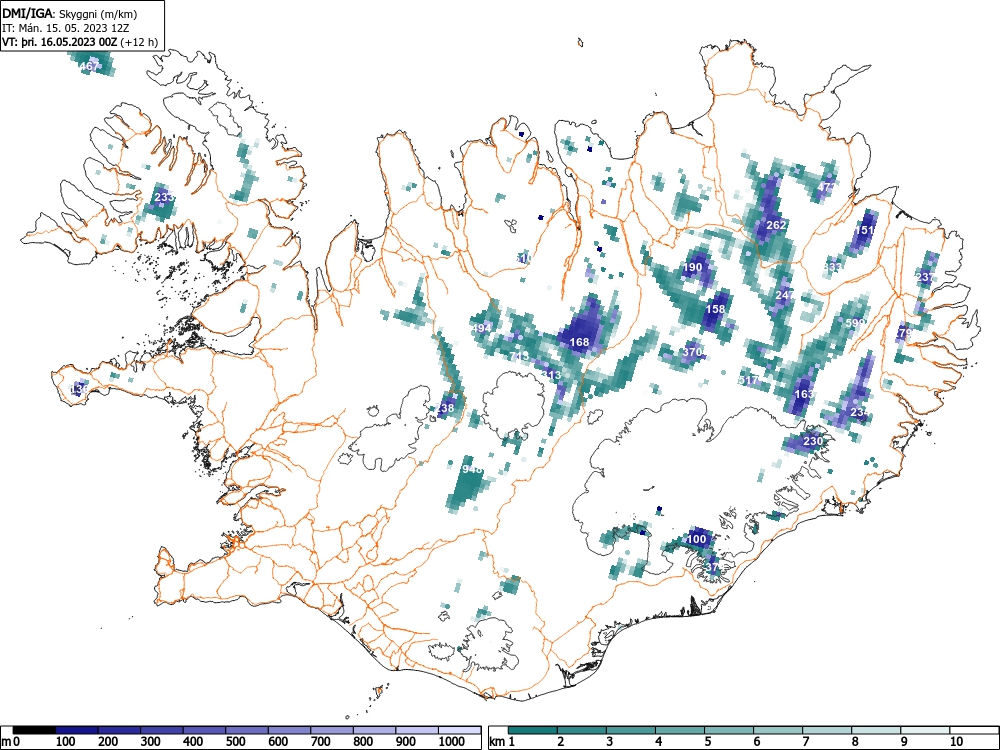Click the '230' visibility value

coord(812,441)
